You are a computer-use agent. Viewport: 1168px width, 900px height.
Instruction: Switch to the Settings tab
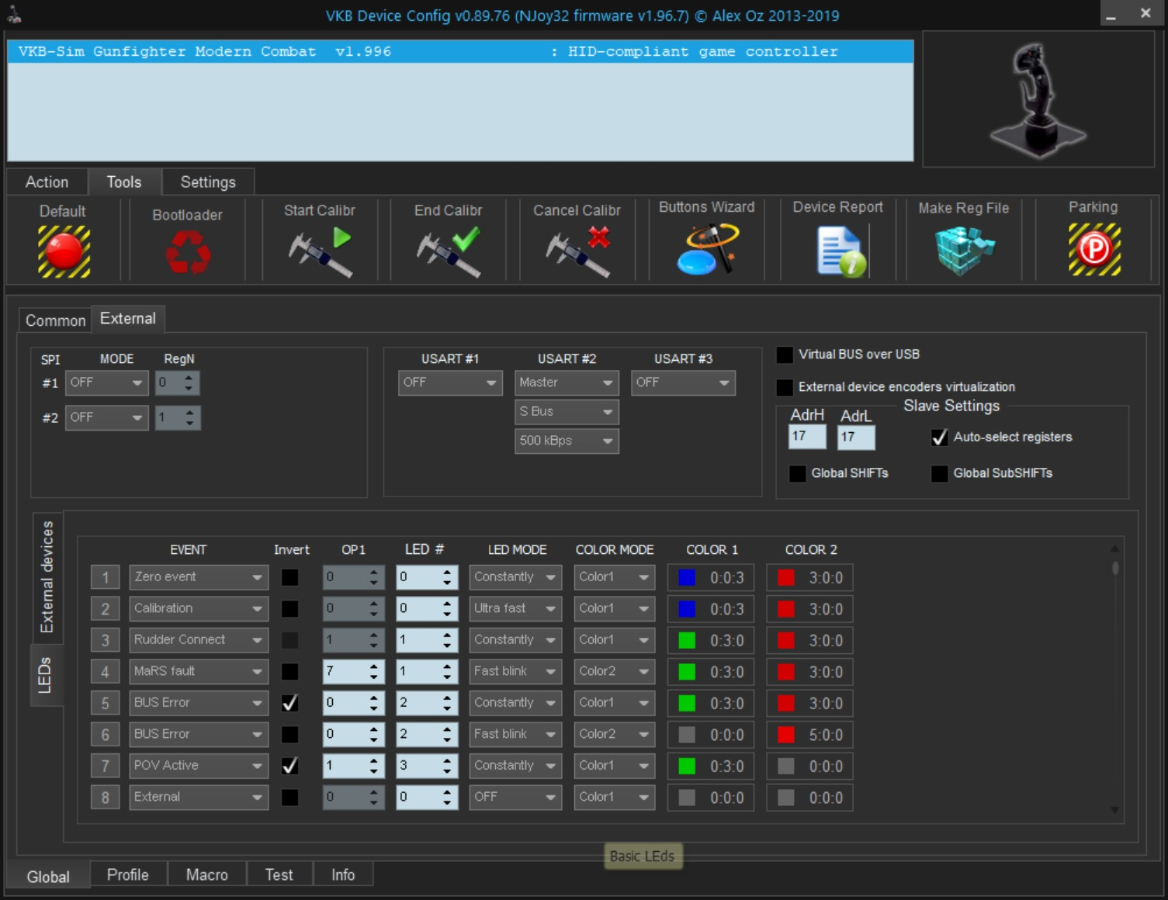(208, 182)
